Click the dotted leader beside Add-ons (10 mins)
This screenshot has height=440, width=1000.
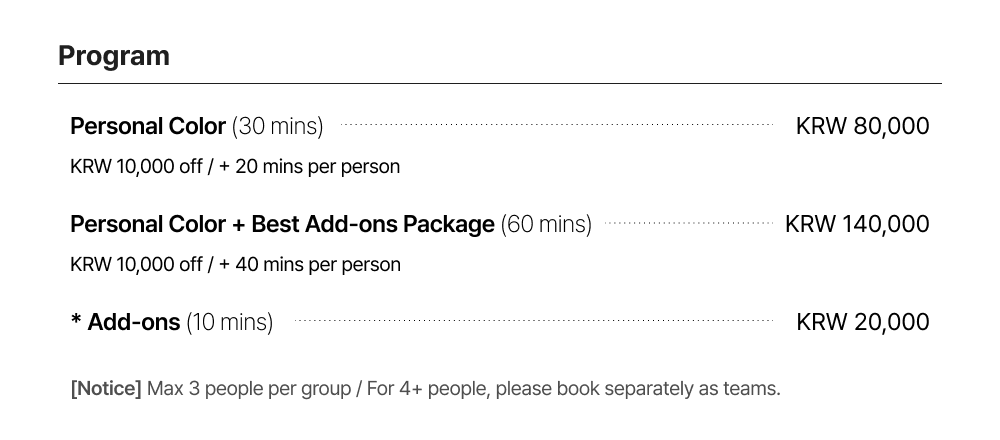(532, 322)
